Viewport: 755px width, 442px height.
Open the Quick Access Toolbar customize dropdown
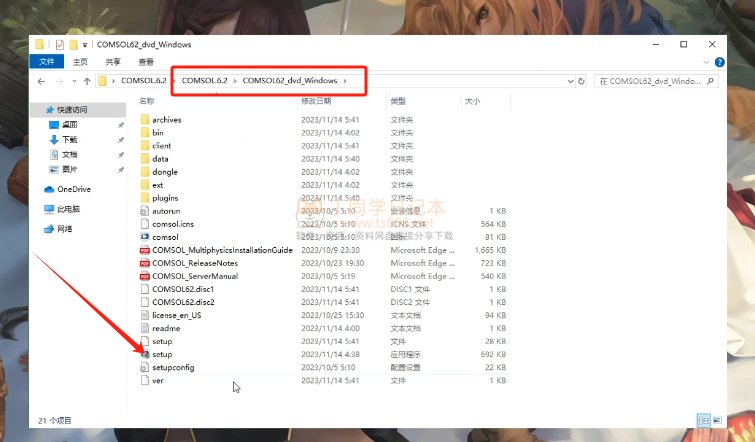[x=85, y=45]
